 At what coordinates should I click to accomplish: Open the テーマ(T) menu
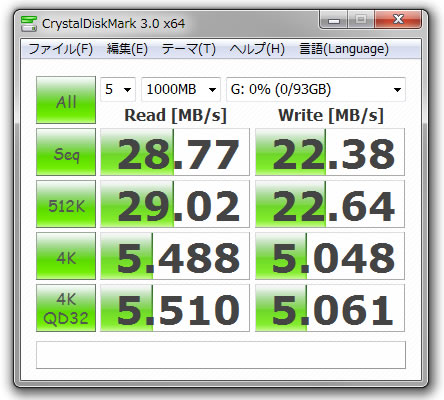tap(189, 49)
